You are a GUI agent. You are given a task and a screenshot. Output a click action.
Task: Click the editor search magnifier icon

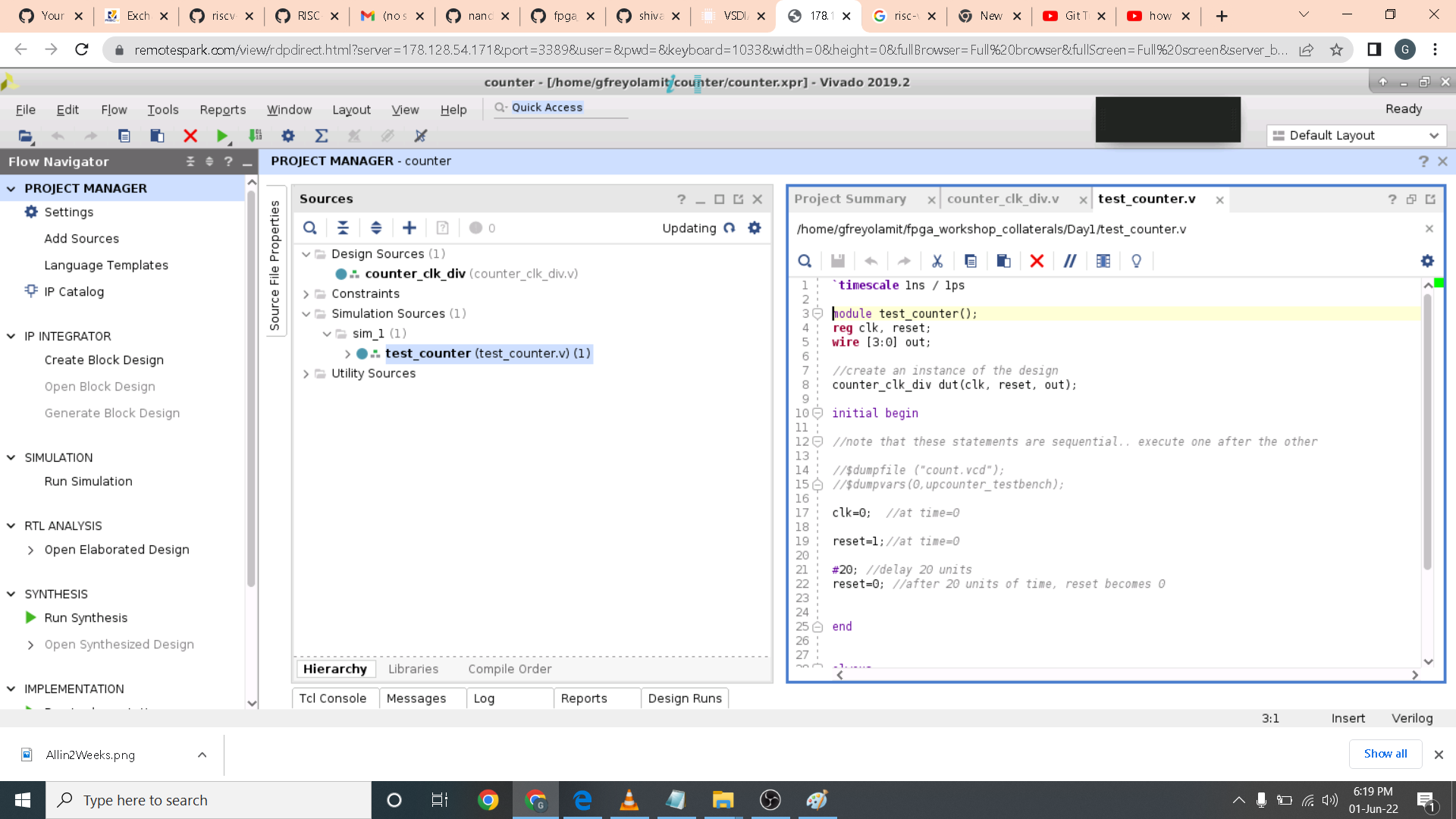click(x=805, y=261)
